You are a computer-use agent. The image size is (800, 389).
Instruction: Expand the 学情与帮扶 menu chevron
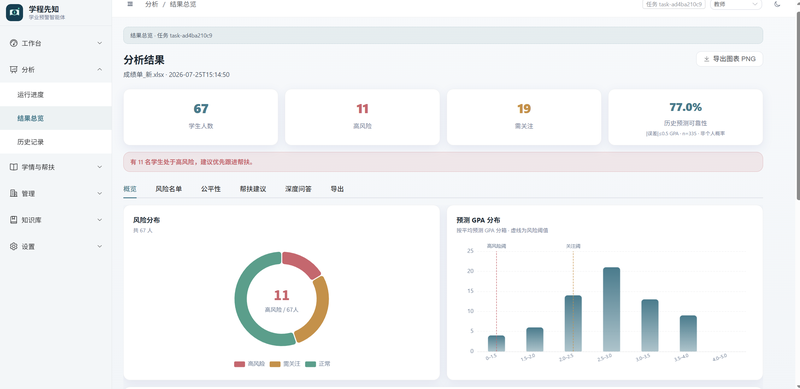pyautogui.click(x=99, y=167)
